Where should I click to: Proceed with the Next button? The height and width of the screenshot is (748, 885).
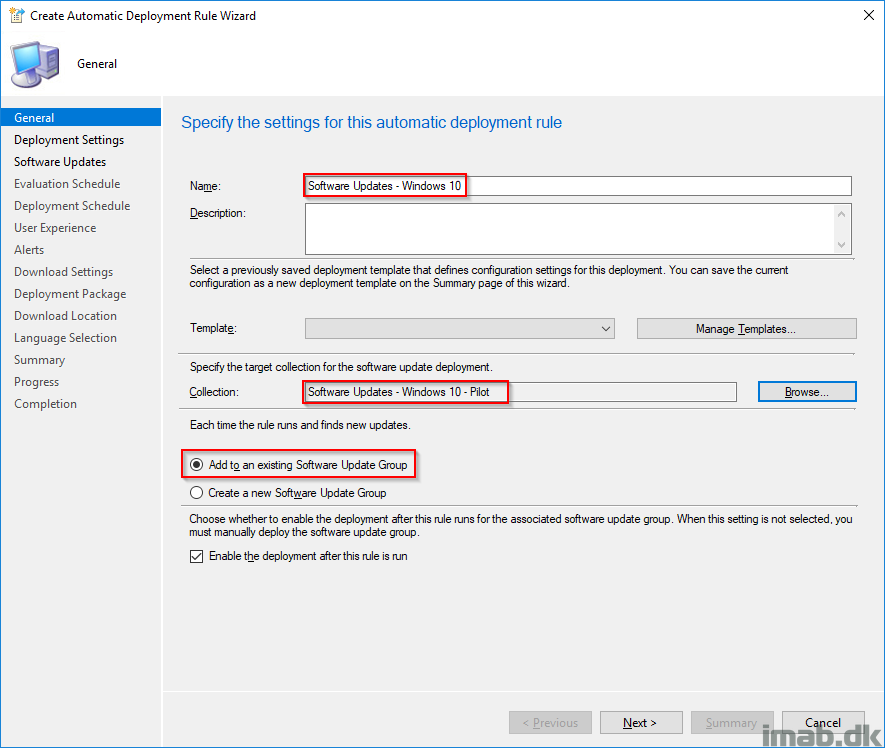point(641,723)
